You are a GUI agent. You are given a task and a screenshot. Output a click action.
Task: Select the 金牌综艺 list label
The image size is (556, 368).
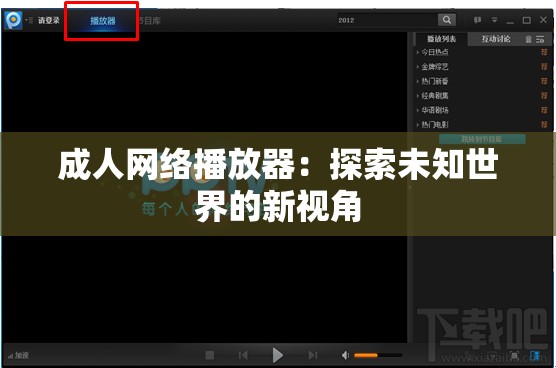(x=435, y=67)
